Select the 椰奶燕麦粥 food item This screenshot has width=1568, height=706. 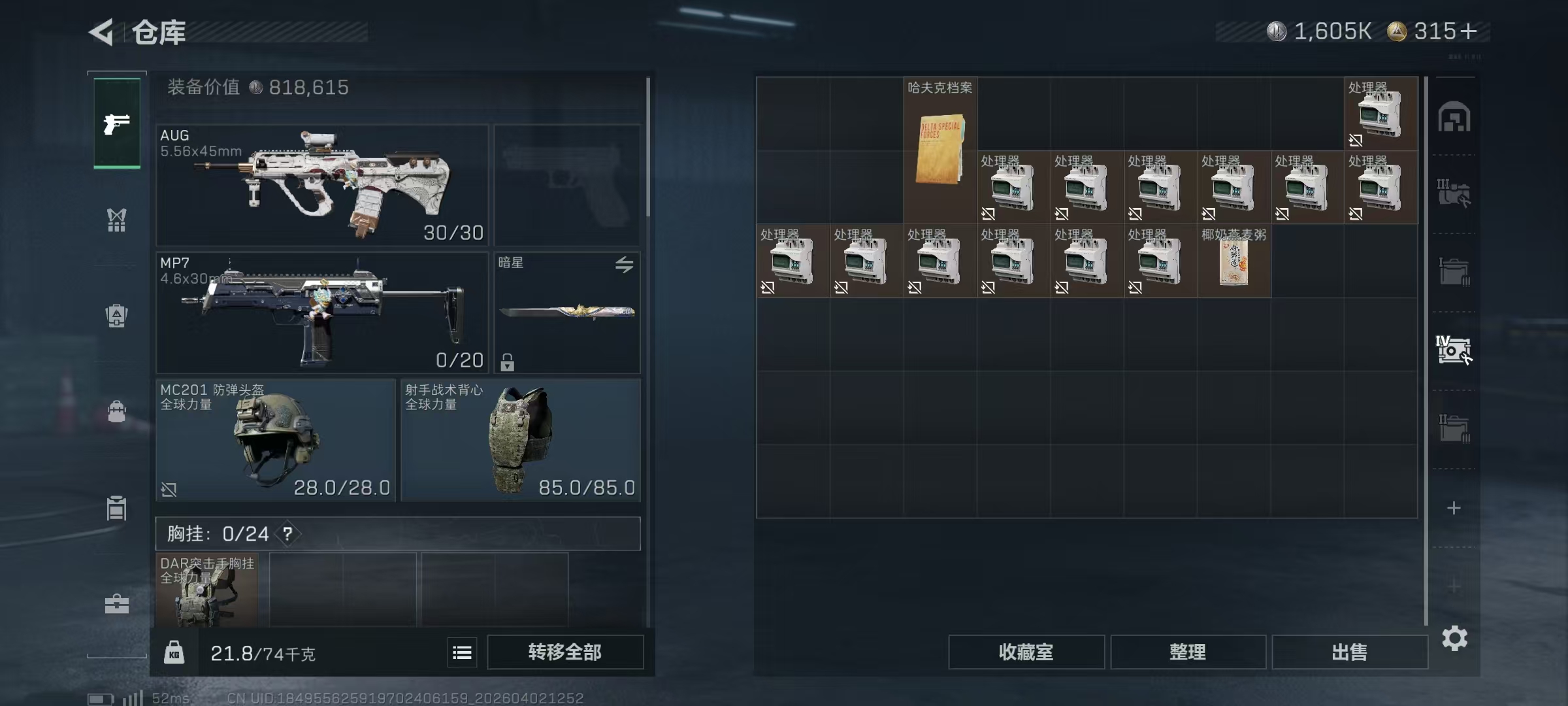point(1234,261)
